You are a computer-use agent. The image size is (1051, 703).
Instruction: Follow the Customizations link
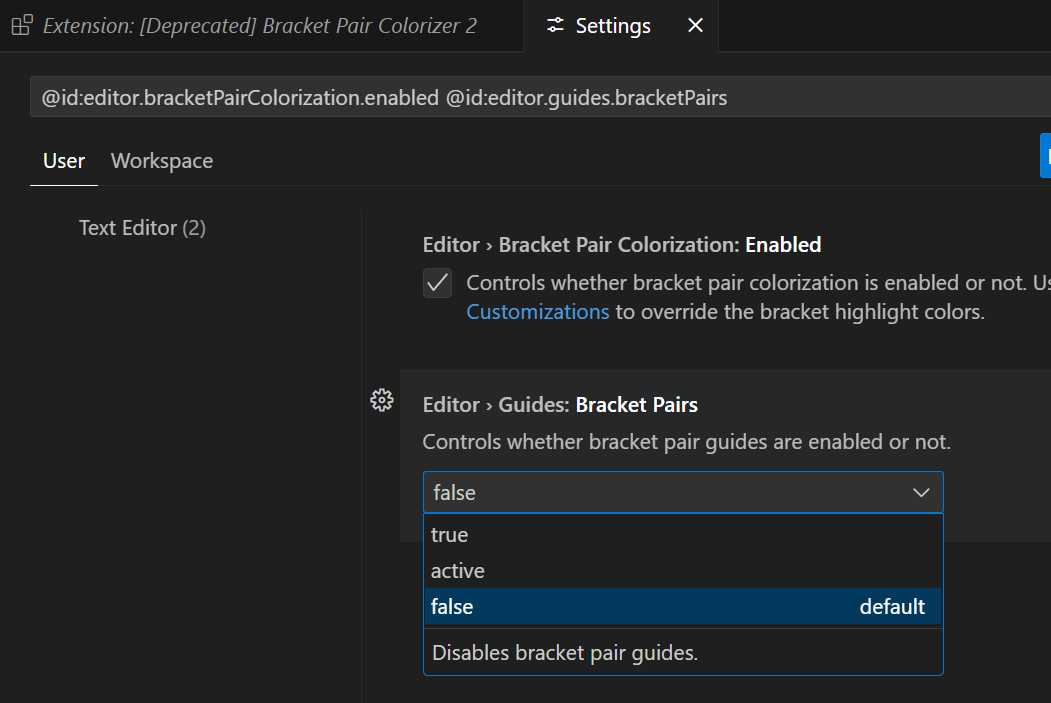(x=538, y=312)
